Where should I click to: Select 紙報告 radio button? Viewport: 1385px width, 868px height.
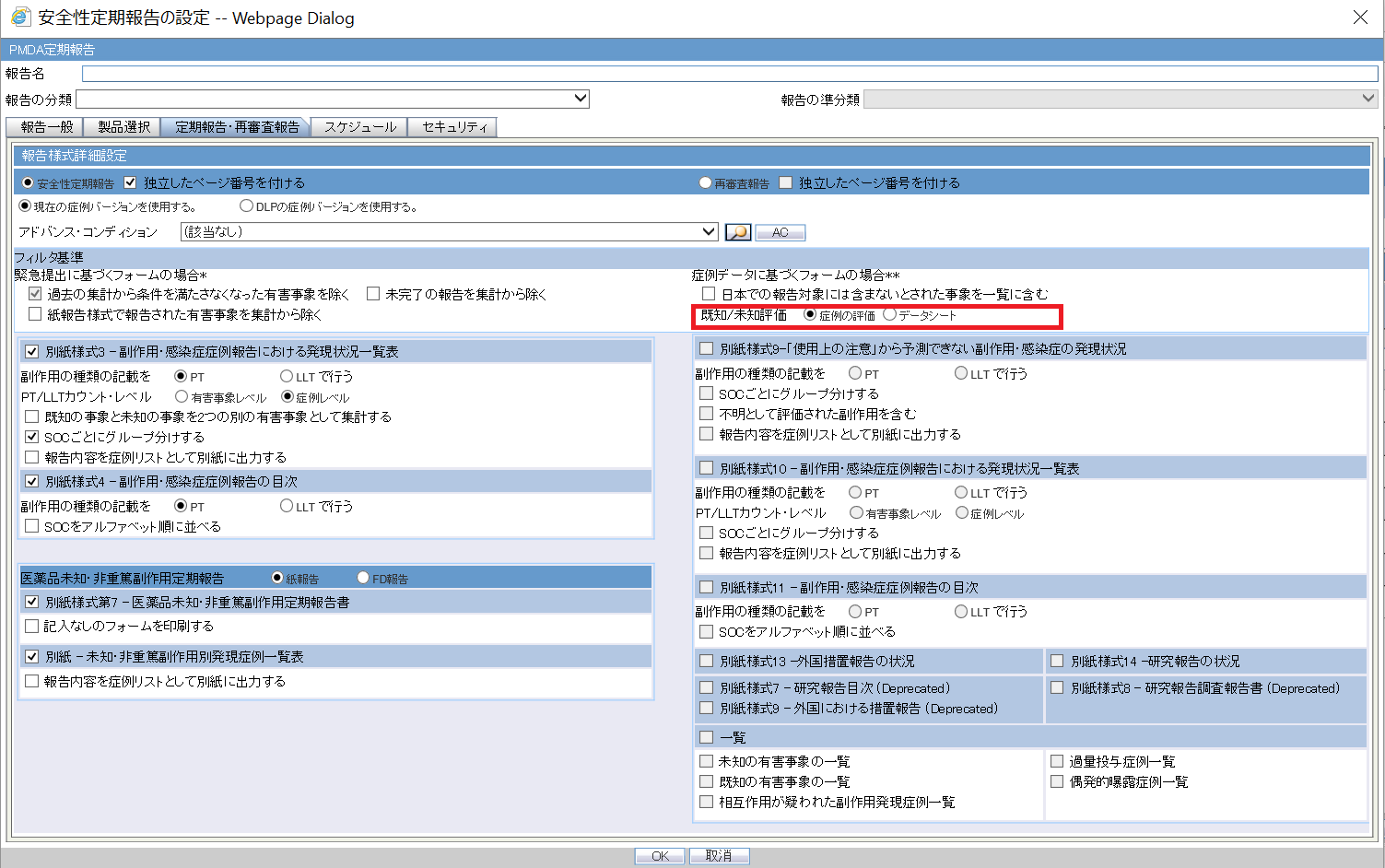[277, 578]
